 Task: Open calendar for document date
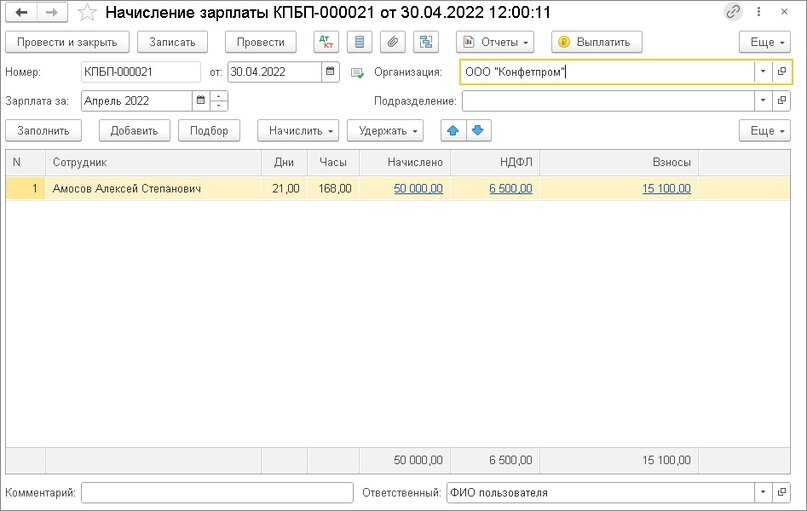330,72
